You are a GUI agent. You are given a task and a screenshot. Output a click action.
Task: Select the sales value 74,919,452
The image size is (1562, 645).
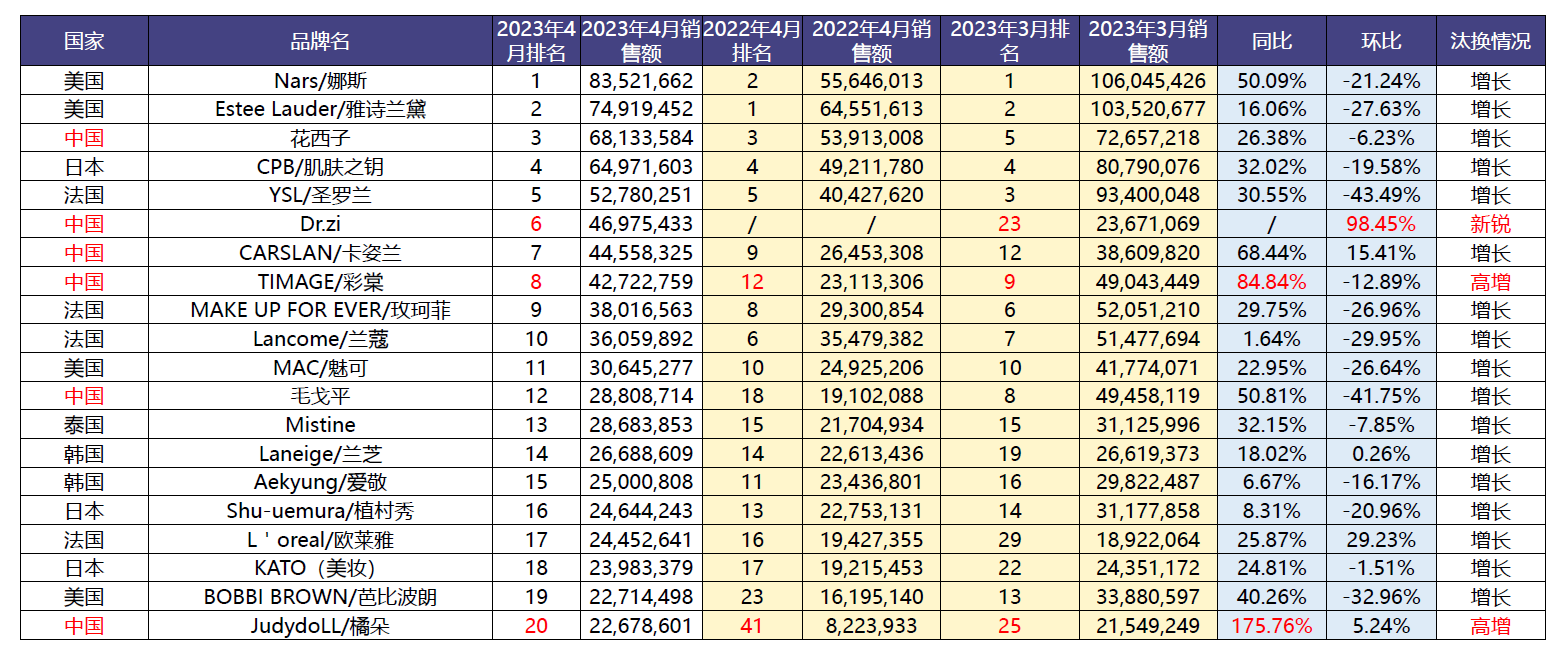[x=641, y=110]
